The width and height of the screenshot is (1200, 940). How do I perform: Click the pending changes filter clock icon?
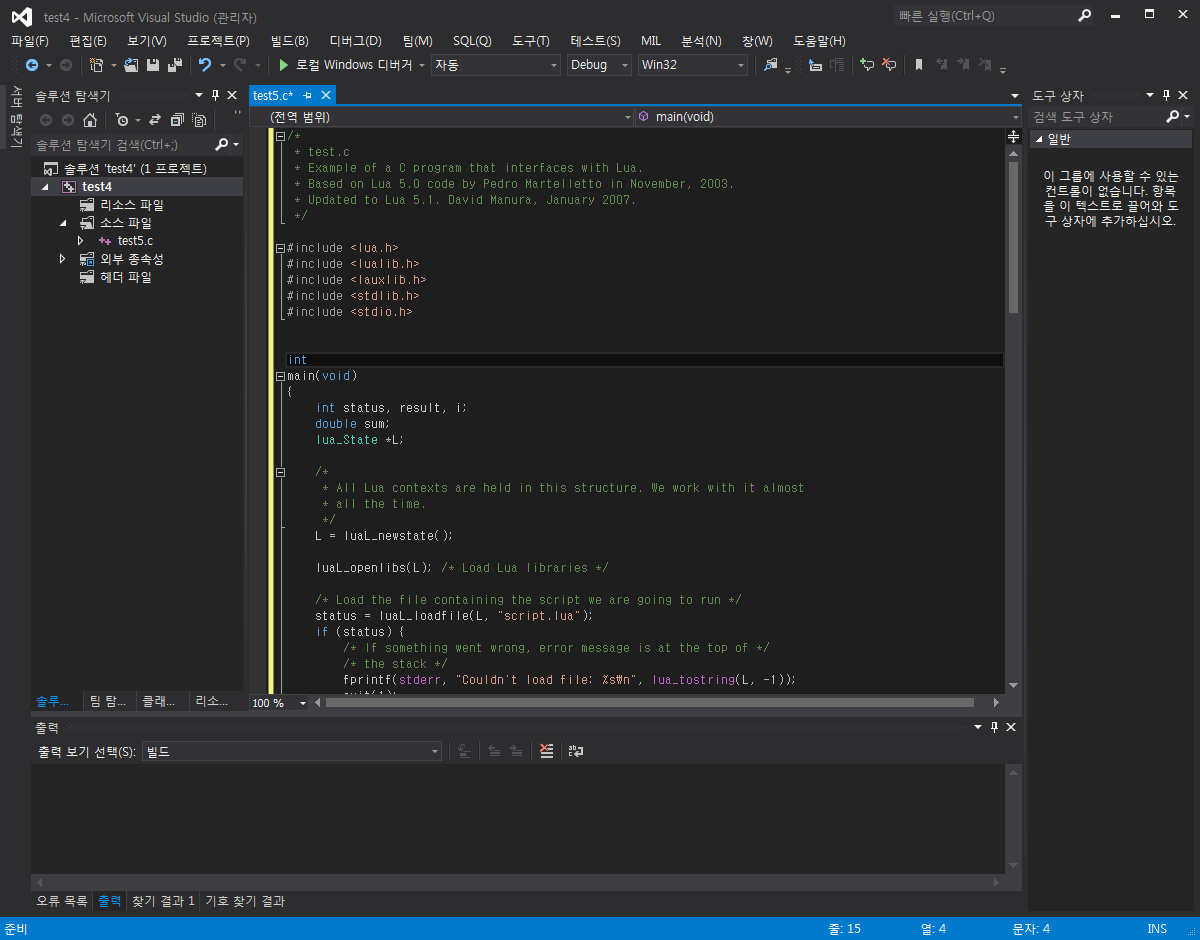(x=122, y=120)
